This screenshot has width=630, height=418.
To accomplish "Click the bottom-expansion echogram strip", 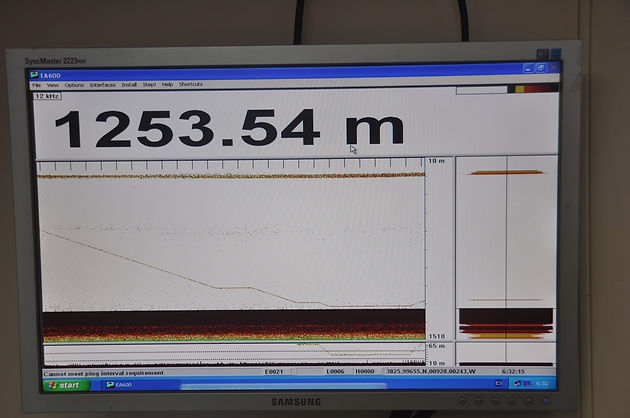I will [x=234, y=354].
